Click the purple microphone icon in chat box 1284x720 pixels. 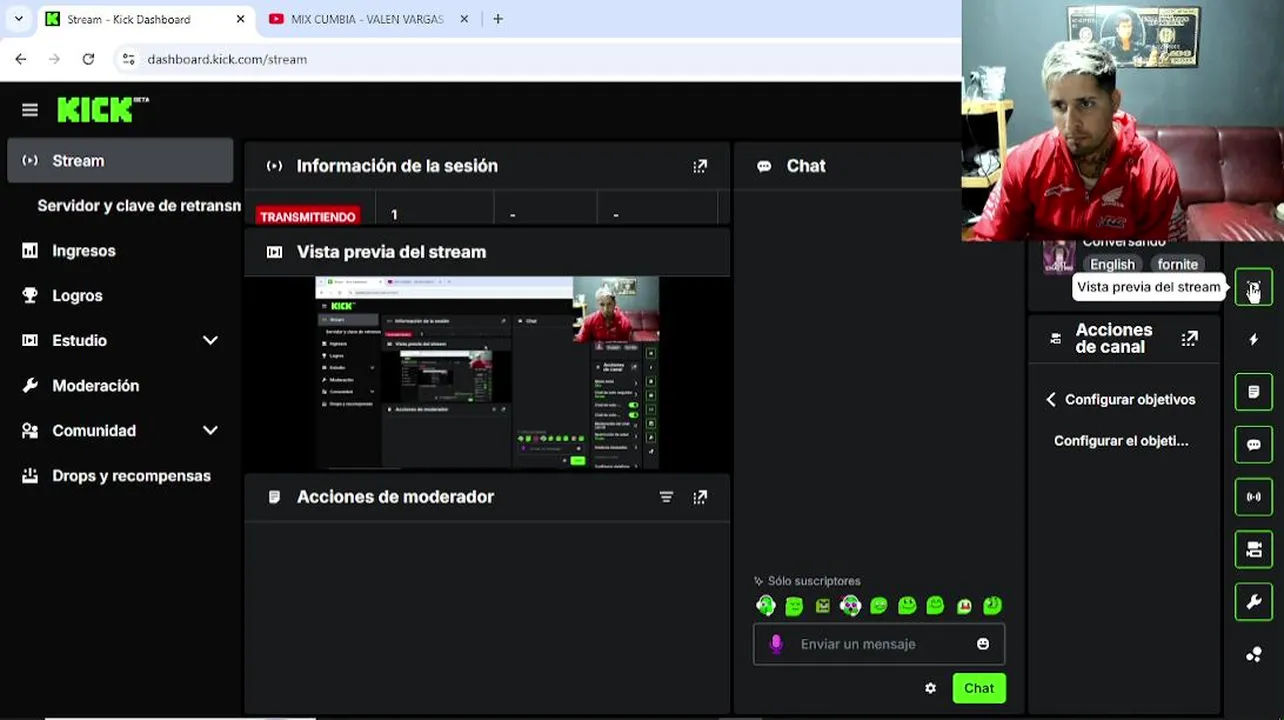pyautogui.click(x=776, y=644)
